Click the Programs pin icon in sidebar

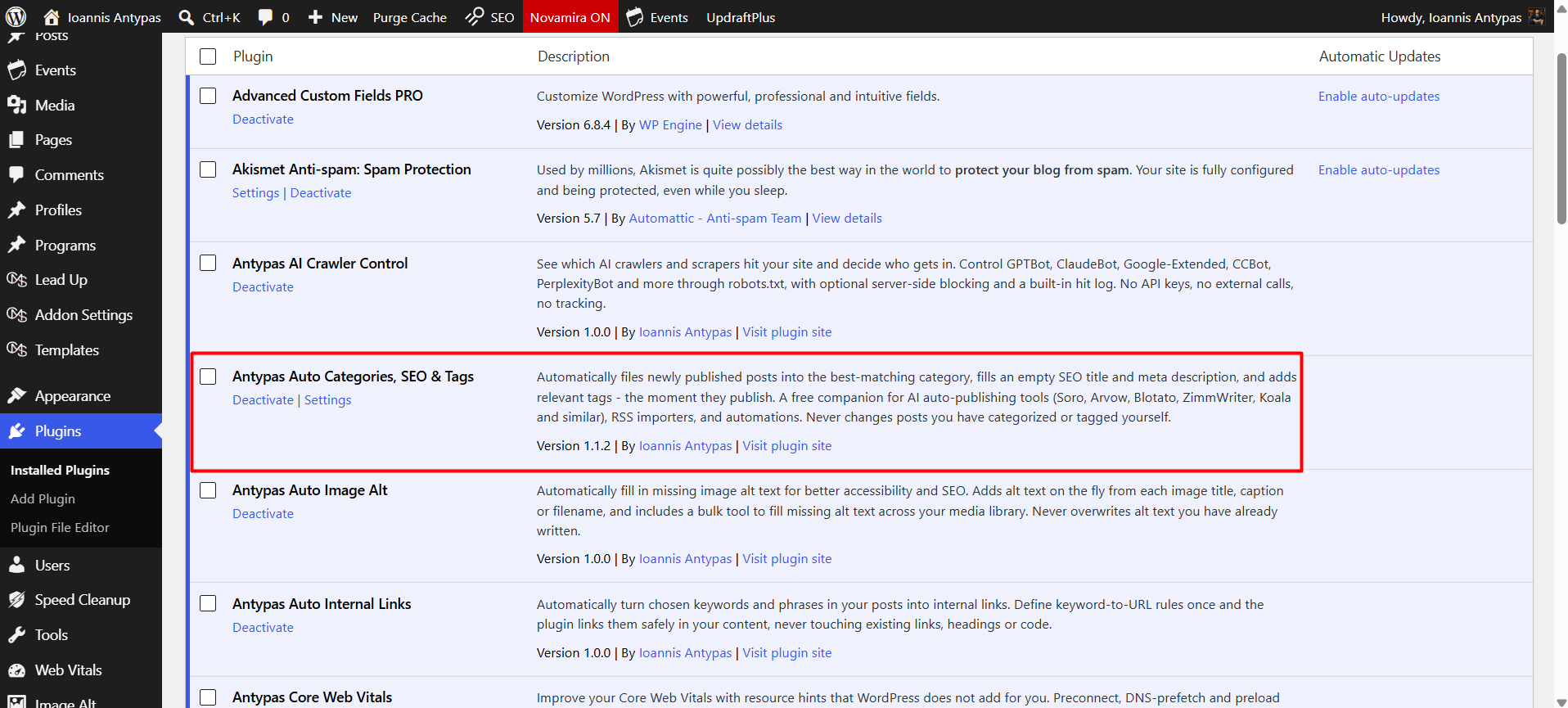click(16, 246)
